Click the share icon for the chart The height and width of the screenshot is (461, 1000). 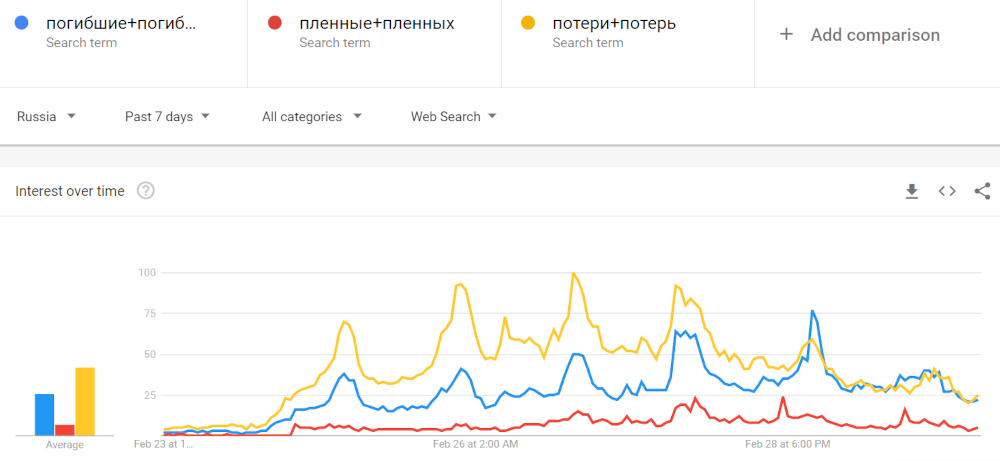point(982,191)
